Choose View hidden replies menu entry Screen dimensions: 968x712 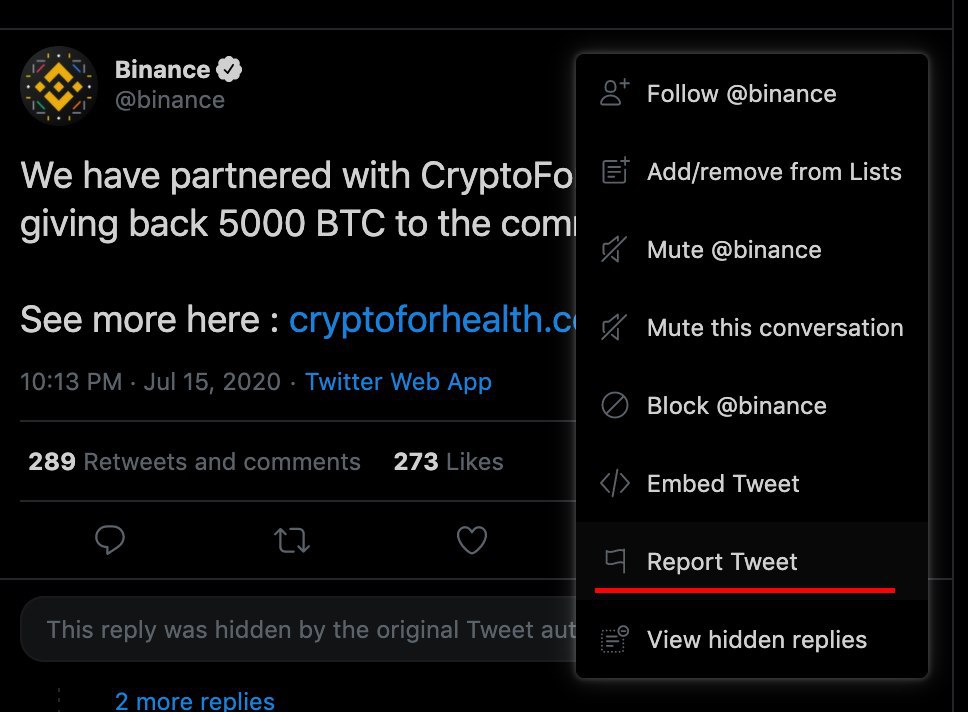752,639
